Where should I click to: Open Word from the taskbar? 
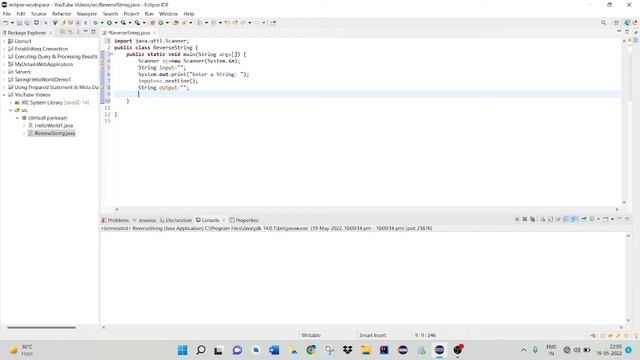[274, 350]
